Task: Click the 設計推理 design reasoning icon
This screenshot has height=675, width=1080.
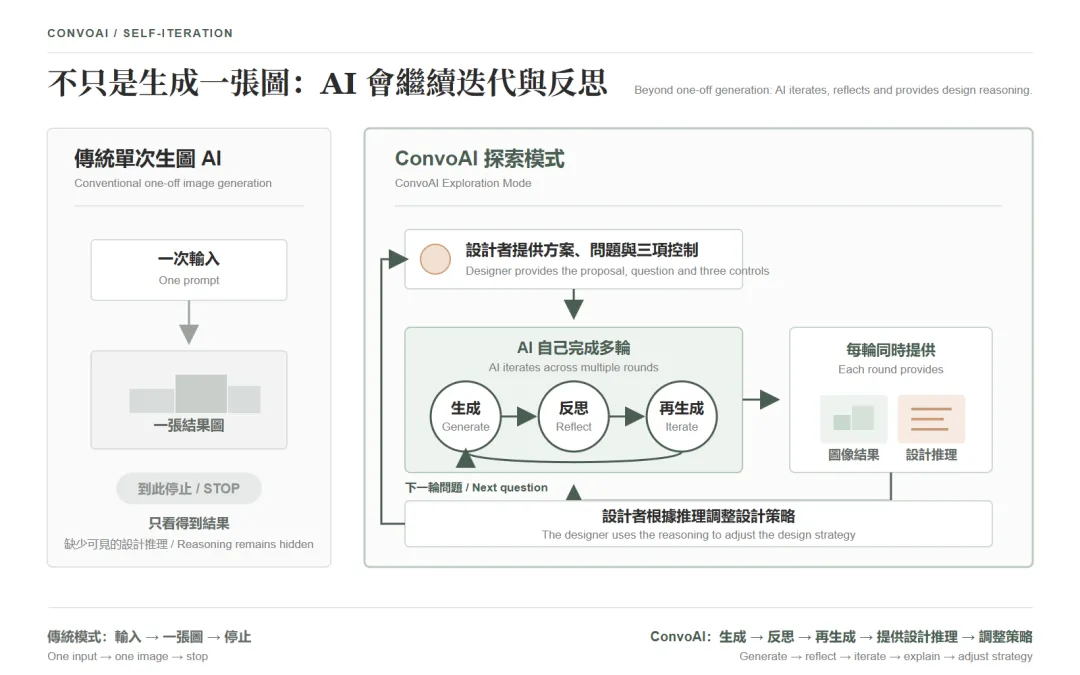Action: coord(931,418)
